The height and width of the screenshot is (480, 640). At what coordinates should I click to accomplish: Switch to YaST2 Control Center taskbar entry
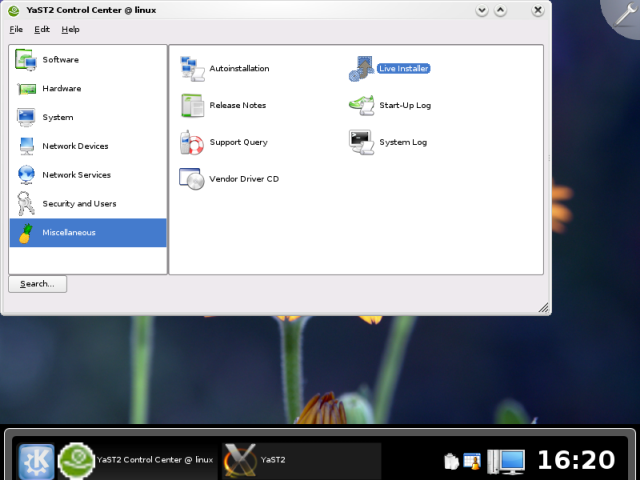[x=137, y=460]
